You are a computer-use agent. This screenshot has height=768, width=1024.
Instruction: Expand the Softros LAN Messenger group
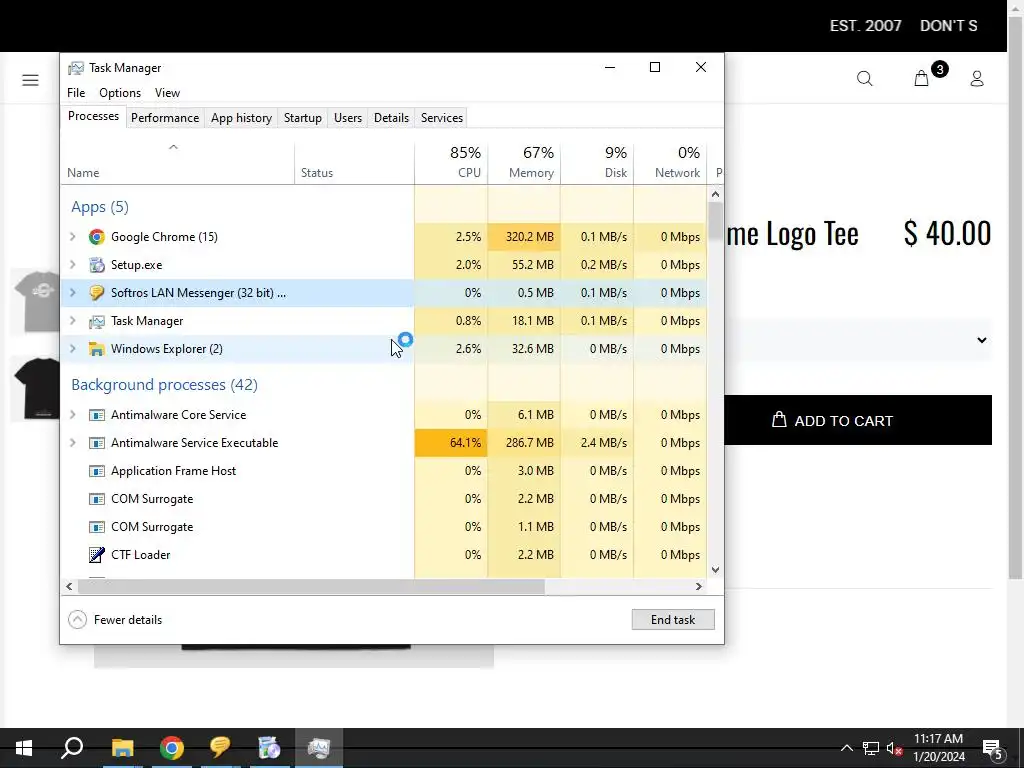72,293
